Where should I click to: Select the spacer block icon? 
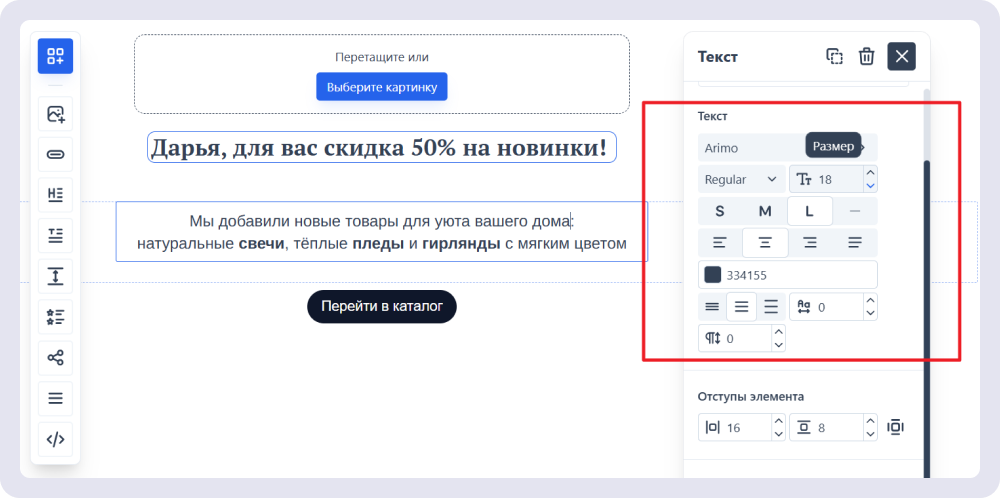tap(55, 277)
